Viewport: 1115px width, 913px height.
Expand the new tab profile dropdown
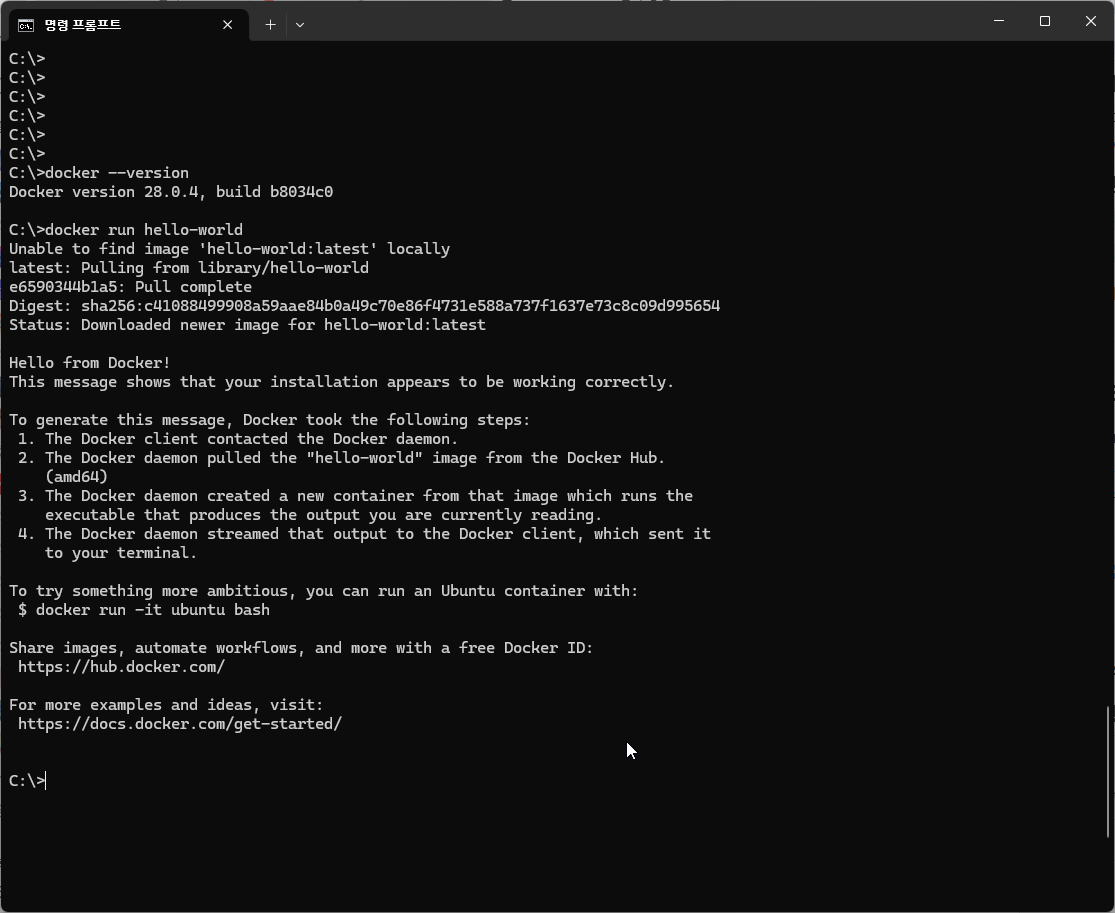click(299, 25)
